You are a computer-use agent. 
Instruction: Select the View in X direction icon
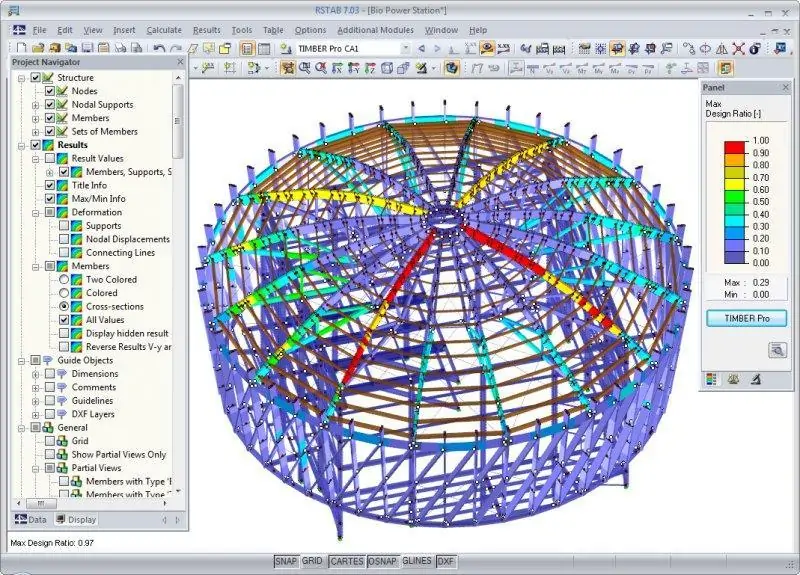click(x=337, y=68)
